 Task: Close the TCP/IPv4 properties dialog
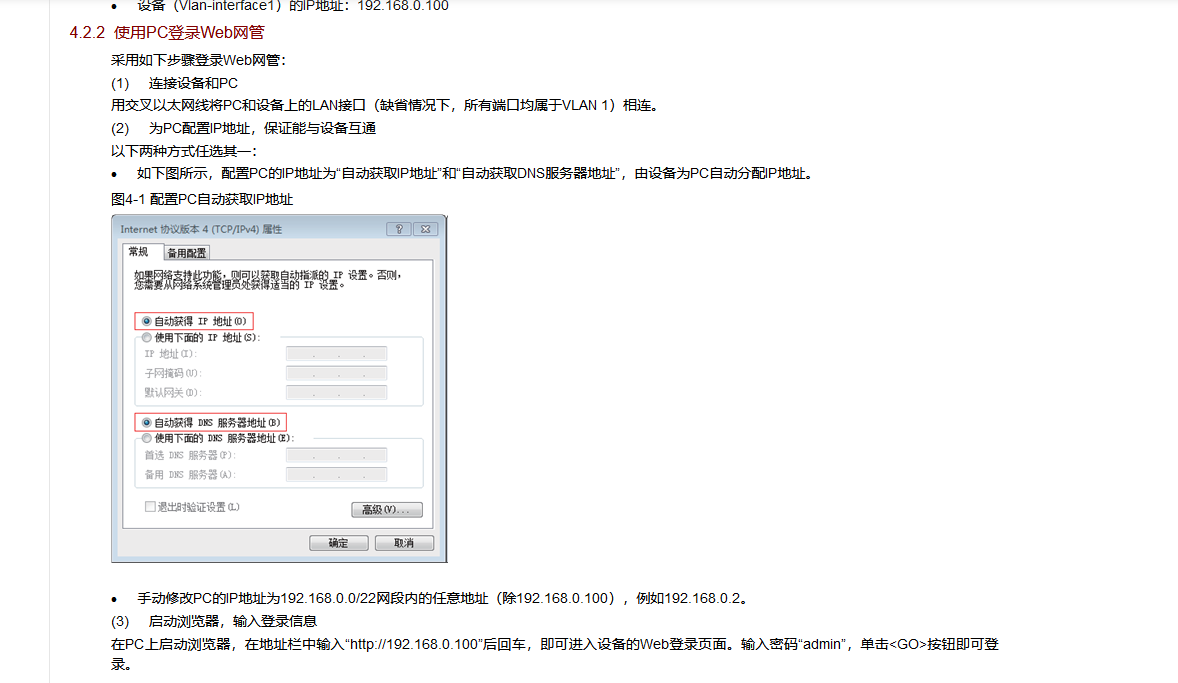425,229
